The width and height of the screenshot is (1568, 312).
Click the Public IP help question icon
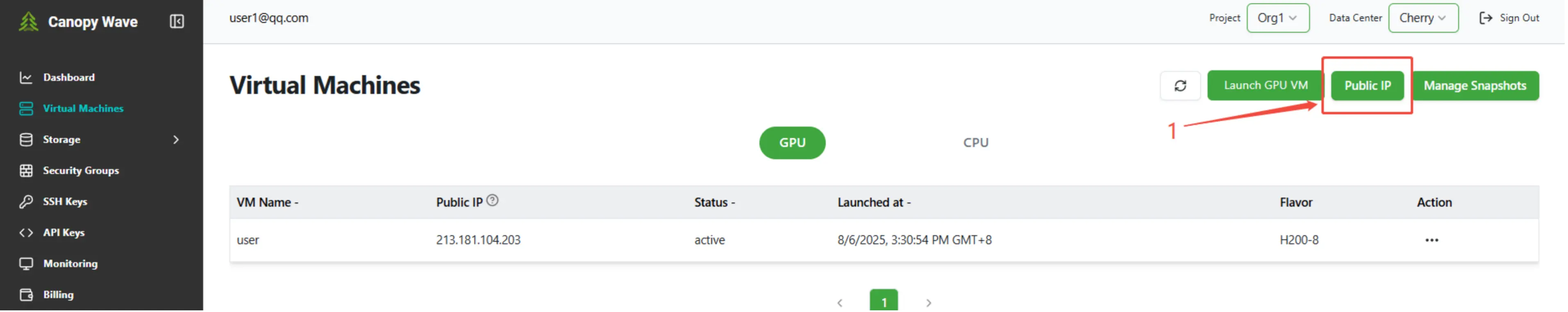pyautogui.click(x=493, y=200)
